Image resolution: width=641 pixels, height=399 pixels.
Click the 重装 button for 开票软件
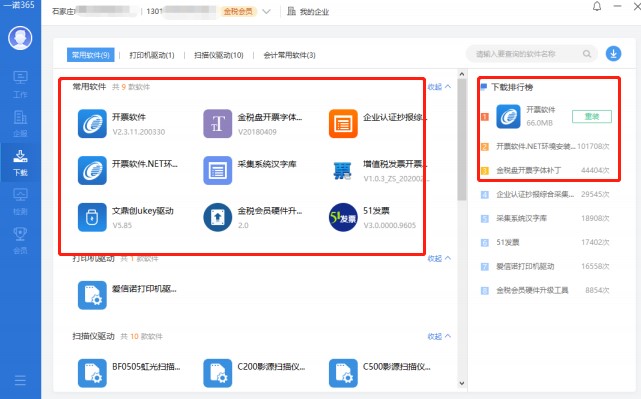click(592, 117)
